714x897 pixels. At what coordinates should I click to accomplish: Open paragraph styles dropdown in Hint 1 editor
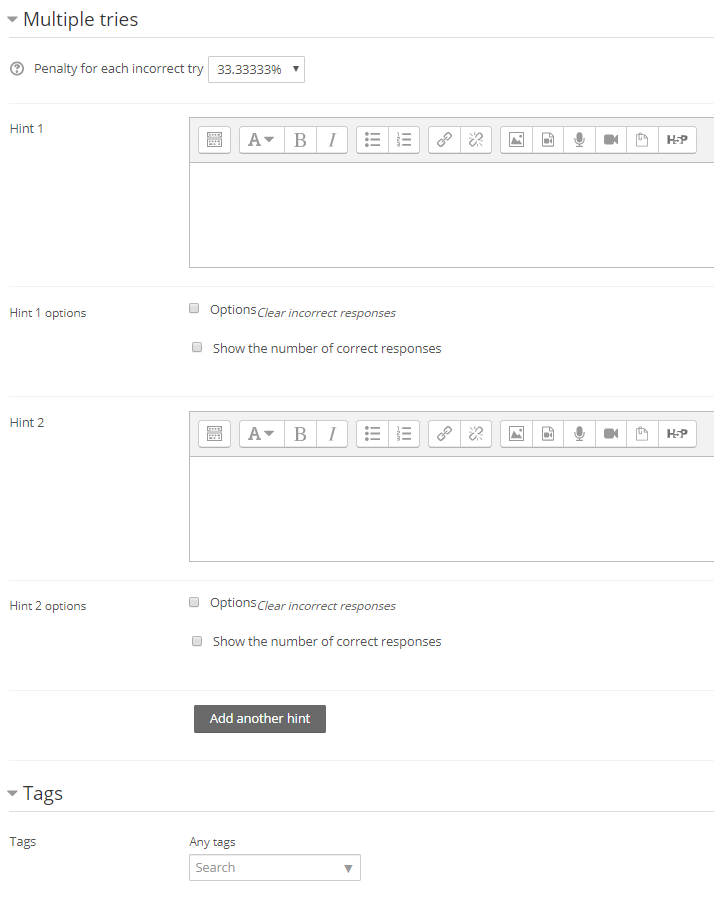pos(261,140)
